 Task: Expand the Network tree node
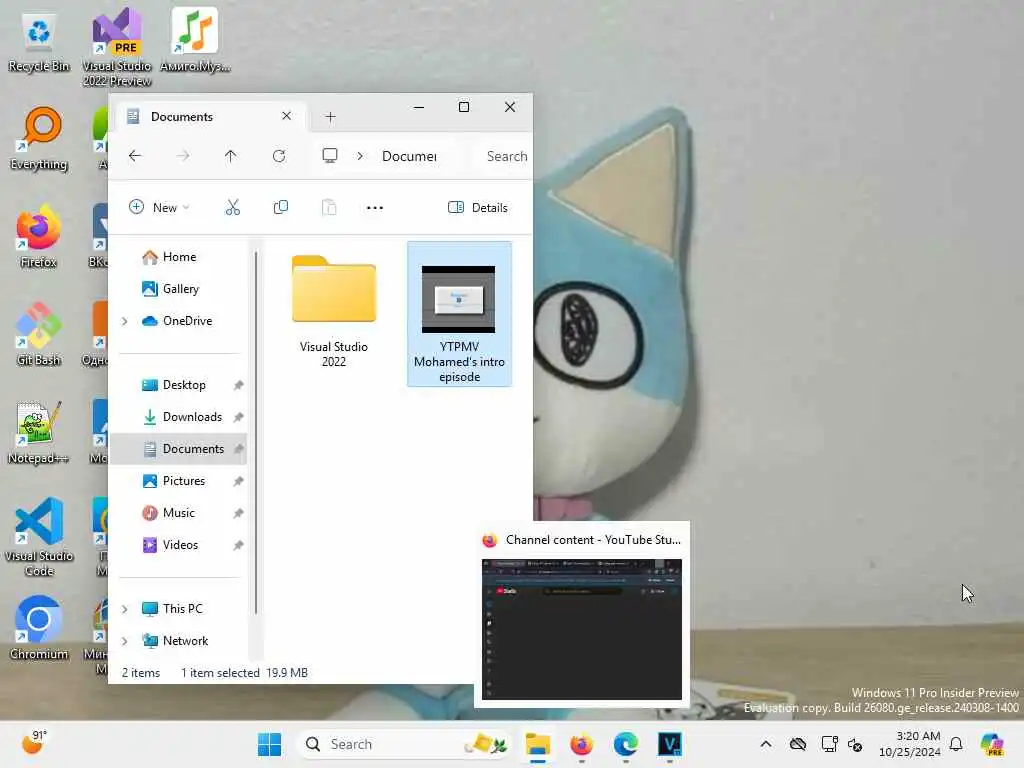pyautogui.click(x=125, y=641)
